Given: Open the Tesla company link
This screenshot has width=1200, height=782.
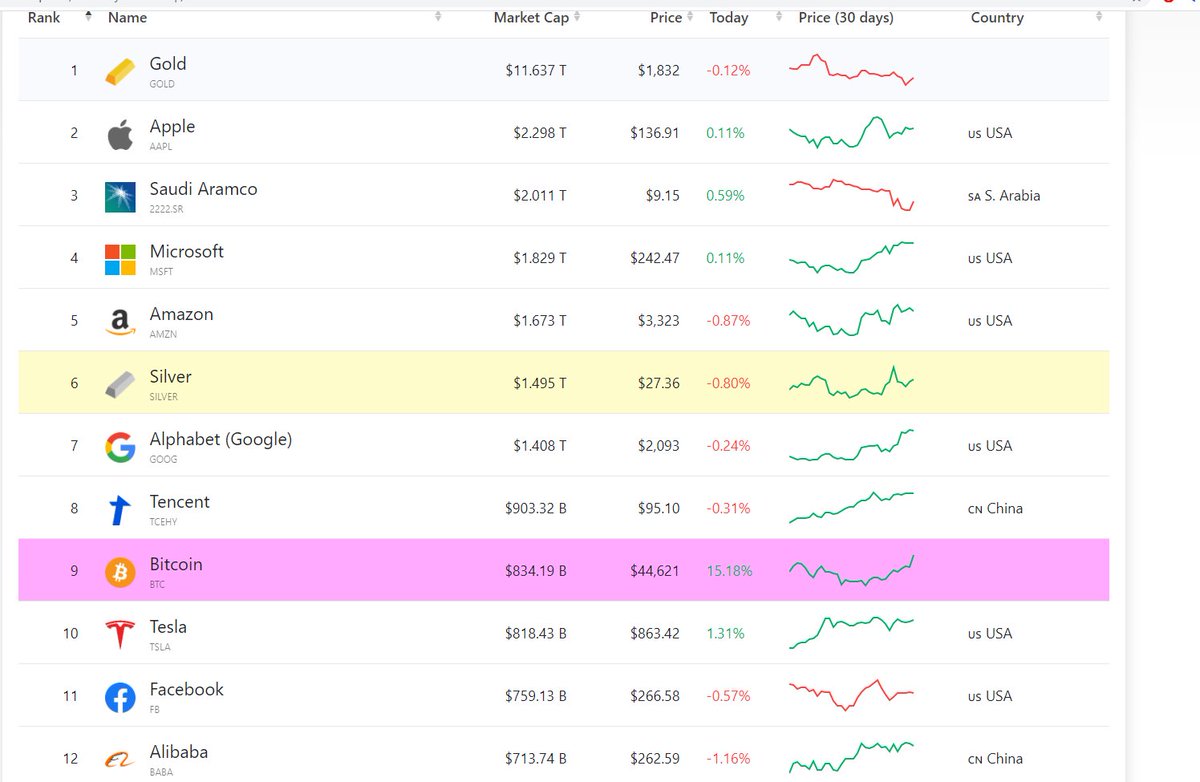Looking at the screenshot, I should pyautogui.click(x=168, y=627).
